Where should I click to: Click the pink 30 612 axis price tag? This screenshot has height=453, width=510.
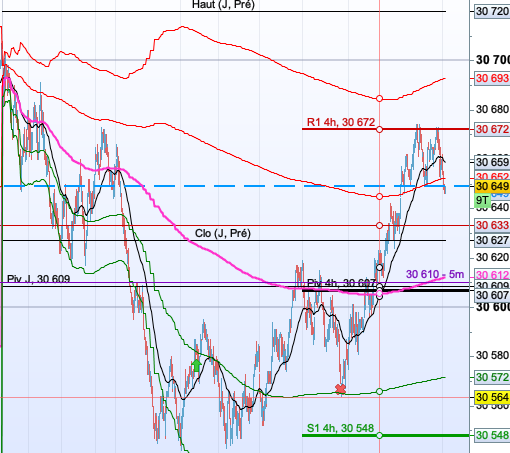pyautogui.click(x=492, y=275)
